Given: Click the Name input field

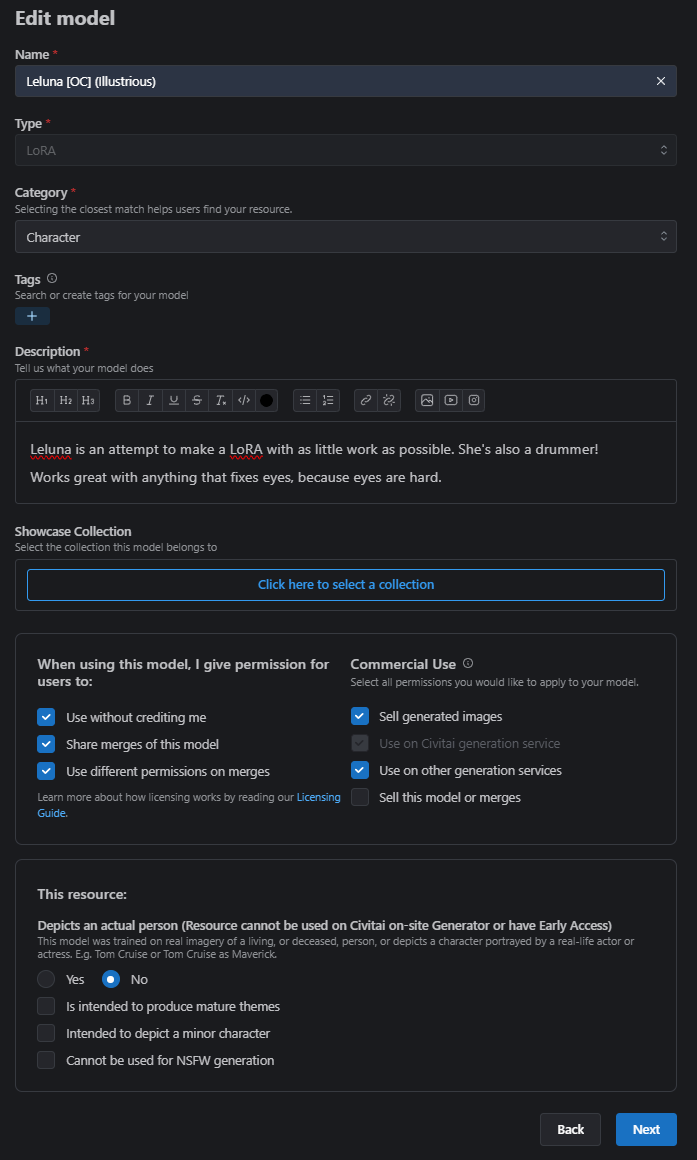Looking at the screenshot, I should pos(346,81).
